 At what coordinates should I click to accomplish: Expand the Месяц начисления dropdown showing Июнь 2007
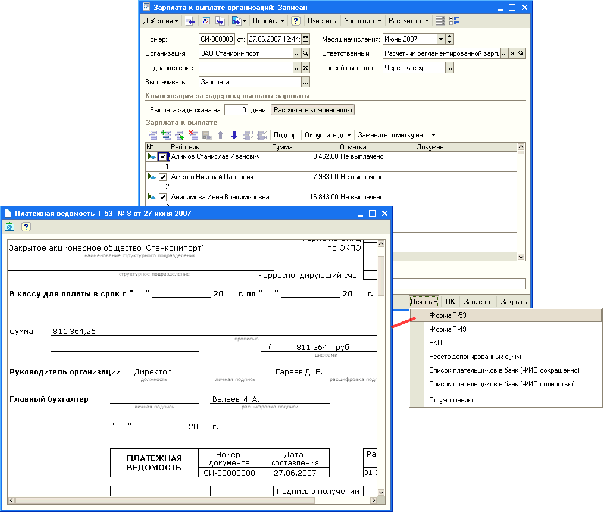tap(441, 39)
